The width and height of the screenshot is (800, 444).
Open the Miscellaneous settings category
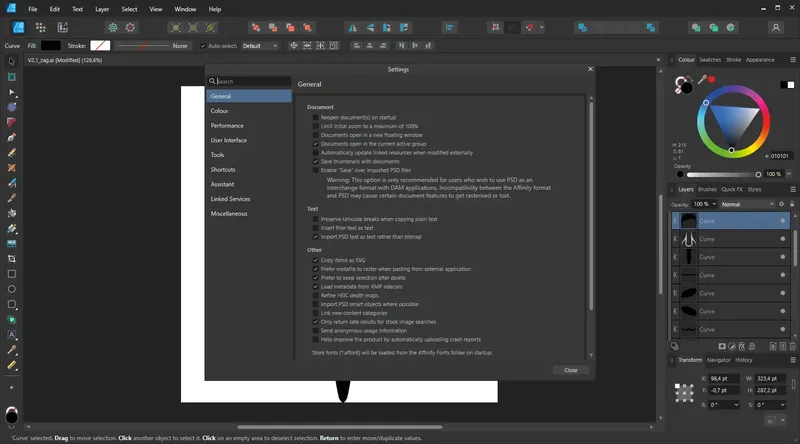click(x=249, y=214)
